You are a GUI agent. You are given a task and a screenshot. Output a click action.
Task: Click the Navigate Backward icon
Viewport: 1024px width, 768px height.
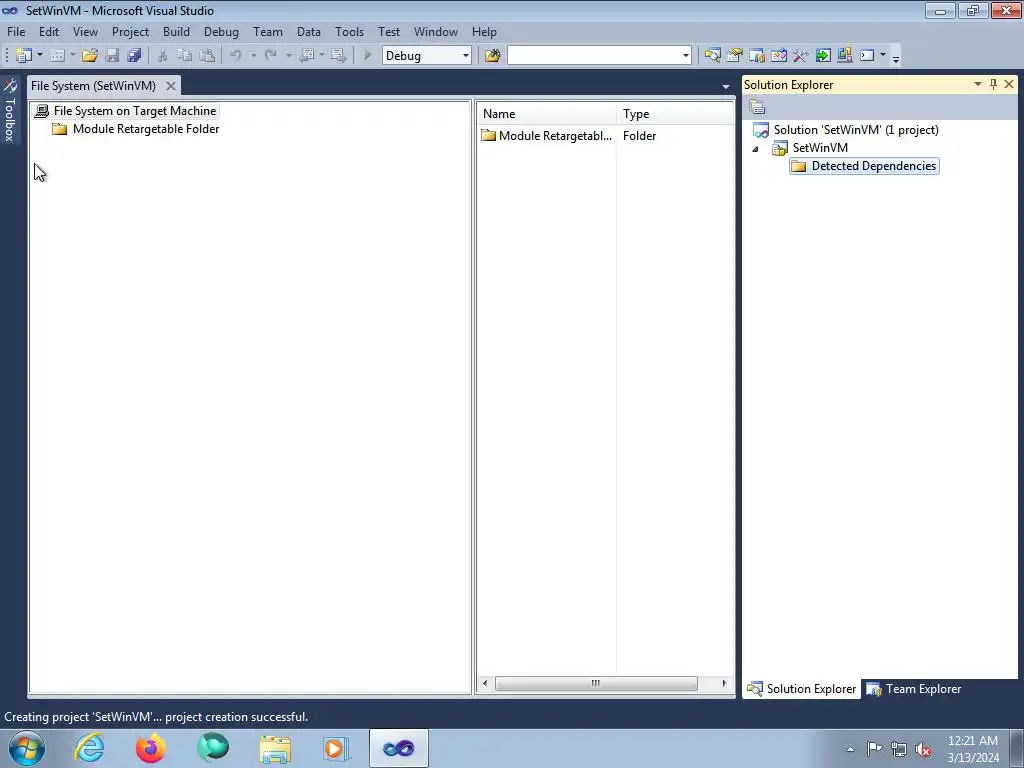[x=306, y=56]
